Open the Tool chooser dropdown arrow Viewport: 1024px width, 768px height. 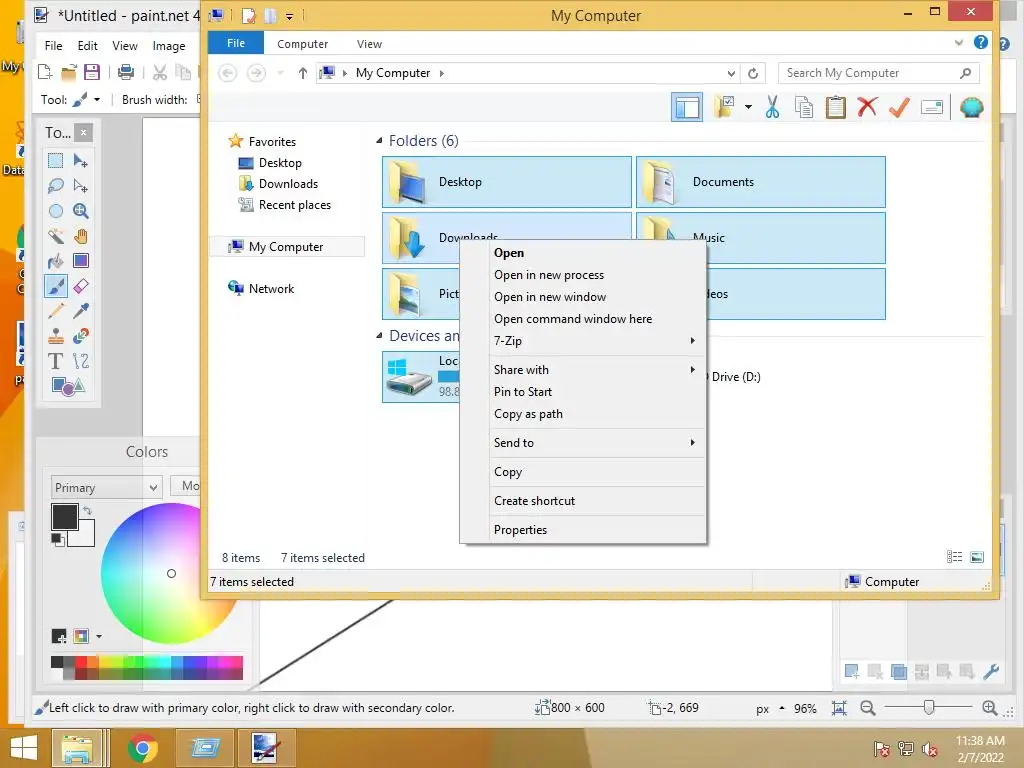pyautogui.click(x=97, y=100)
